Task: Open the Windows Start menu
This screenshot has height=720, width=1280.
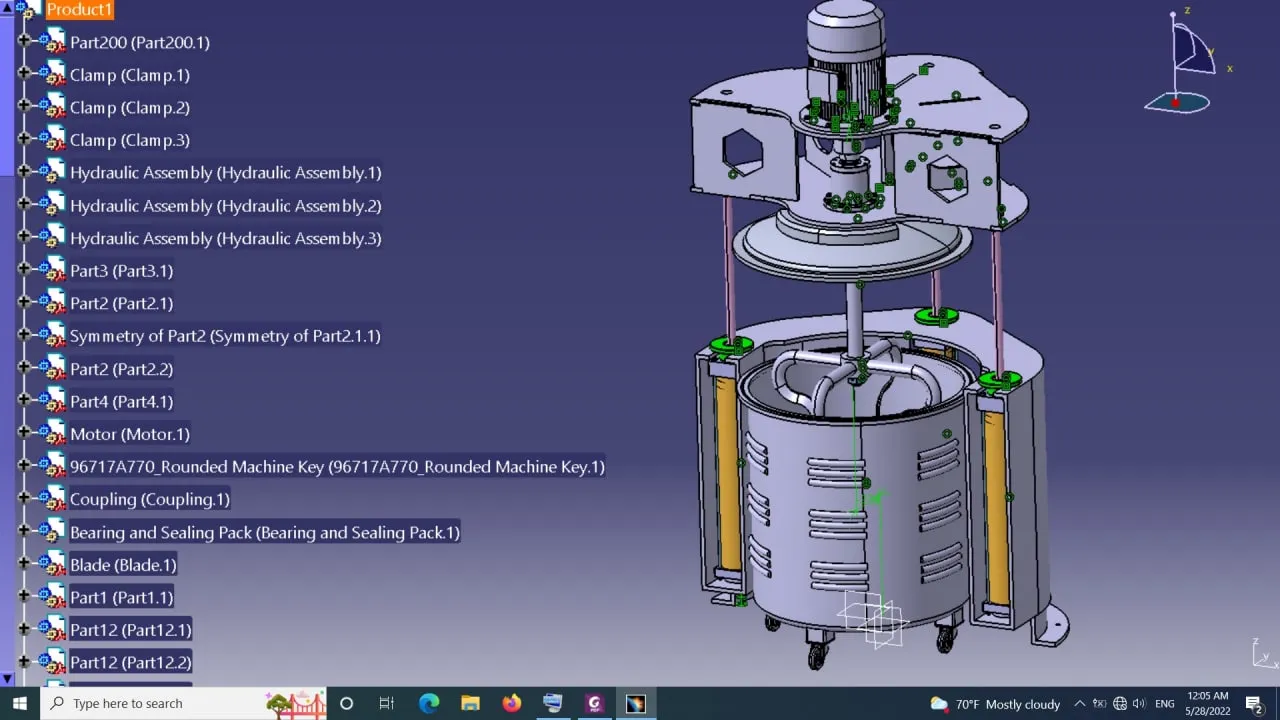Action: click(19, 704)
